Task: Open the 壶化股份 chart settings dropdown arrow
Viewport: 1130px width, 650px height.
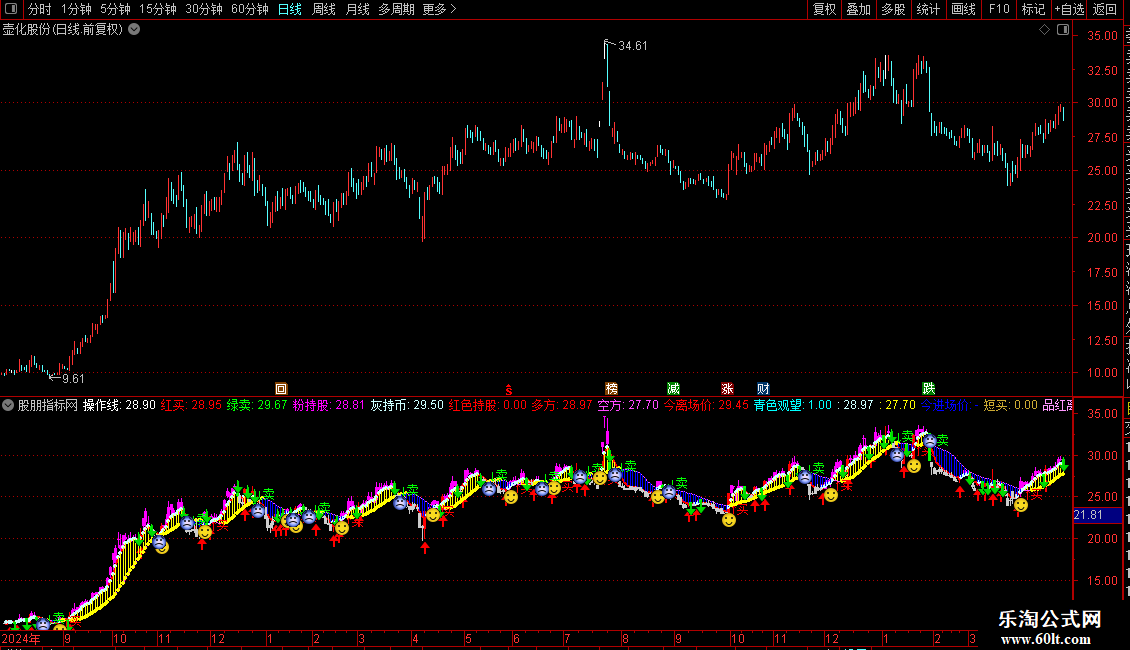Action: pyautogui.click(x=134, y=30)
